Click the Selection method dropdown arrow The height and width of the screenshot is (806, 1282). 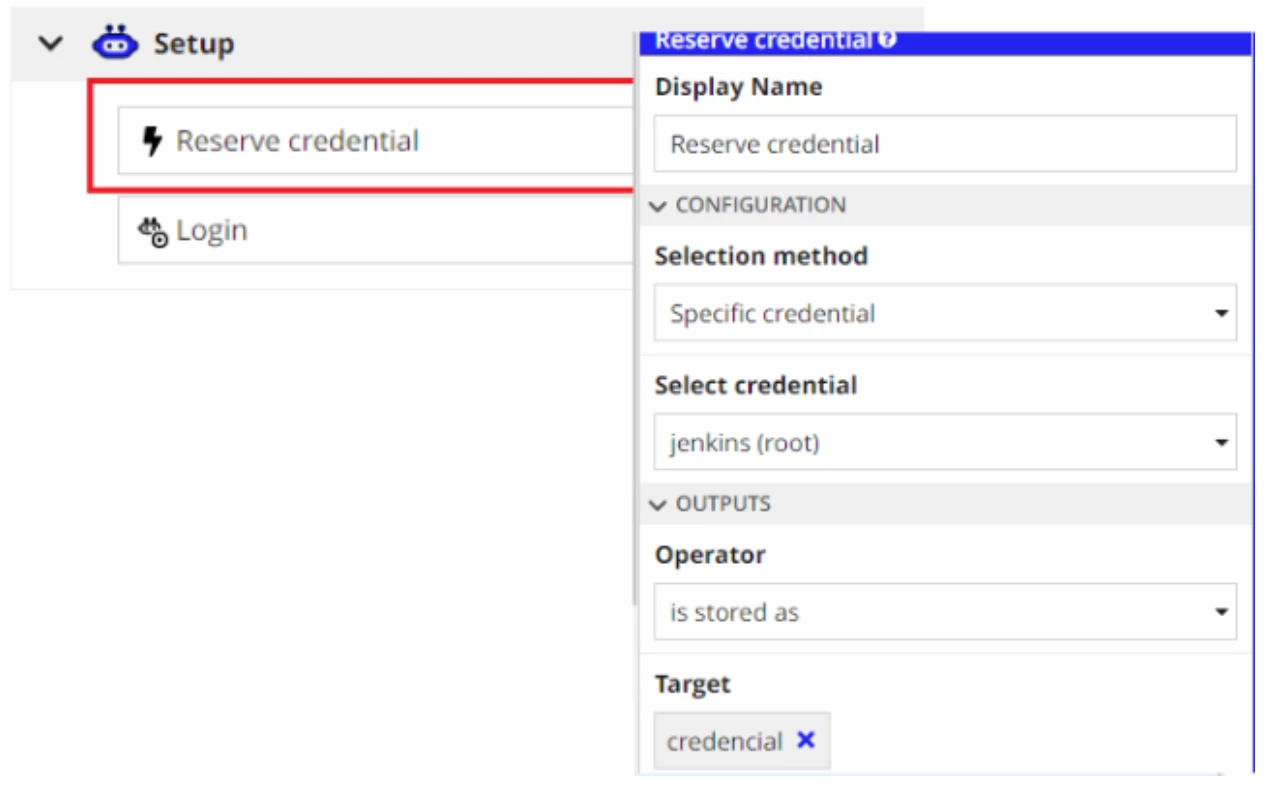click(1221, 314)
